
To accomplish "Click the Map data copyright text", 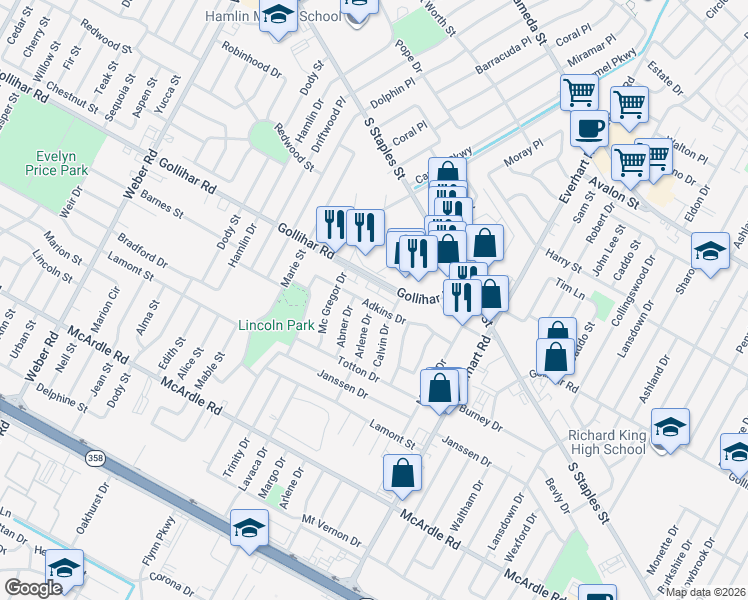I will (705, 592).
